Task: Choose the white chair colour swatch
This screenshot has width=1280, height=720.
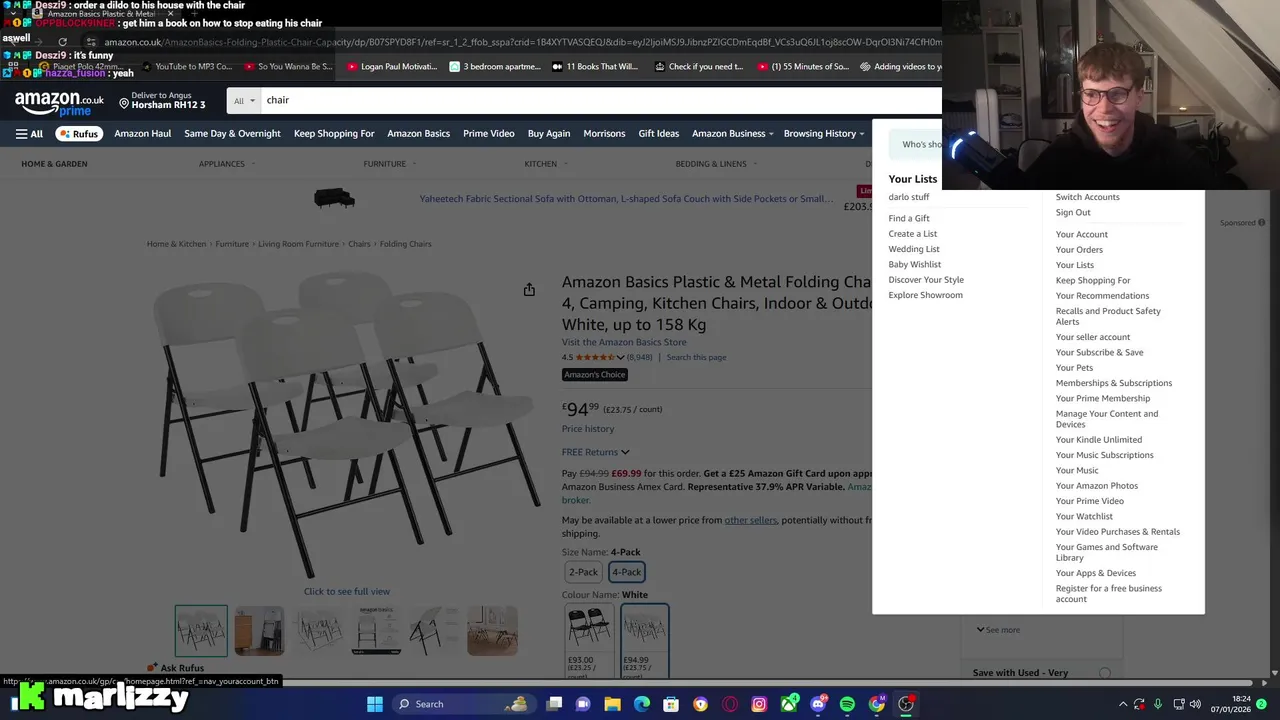Action: (644, 641)
